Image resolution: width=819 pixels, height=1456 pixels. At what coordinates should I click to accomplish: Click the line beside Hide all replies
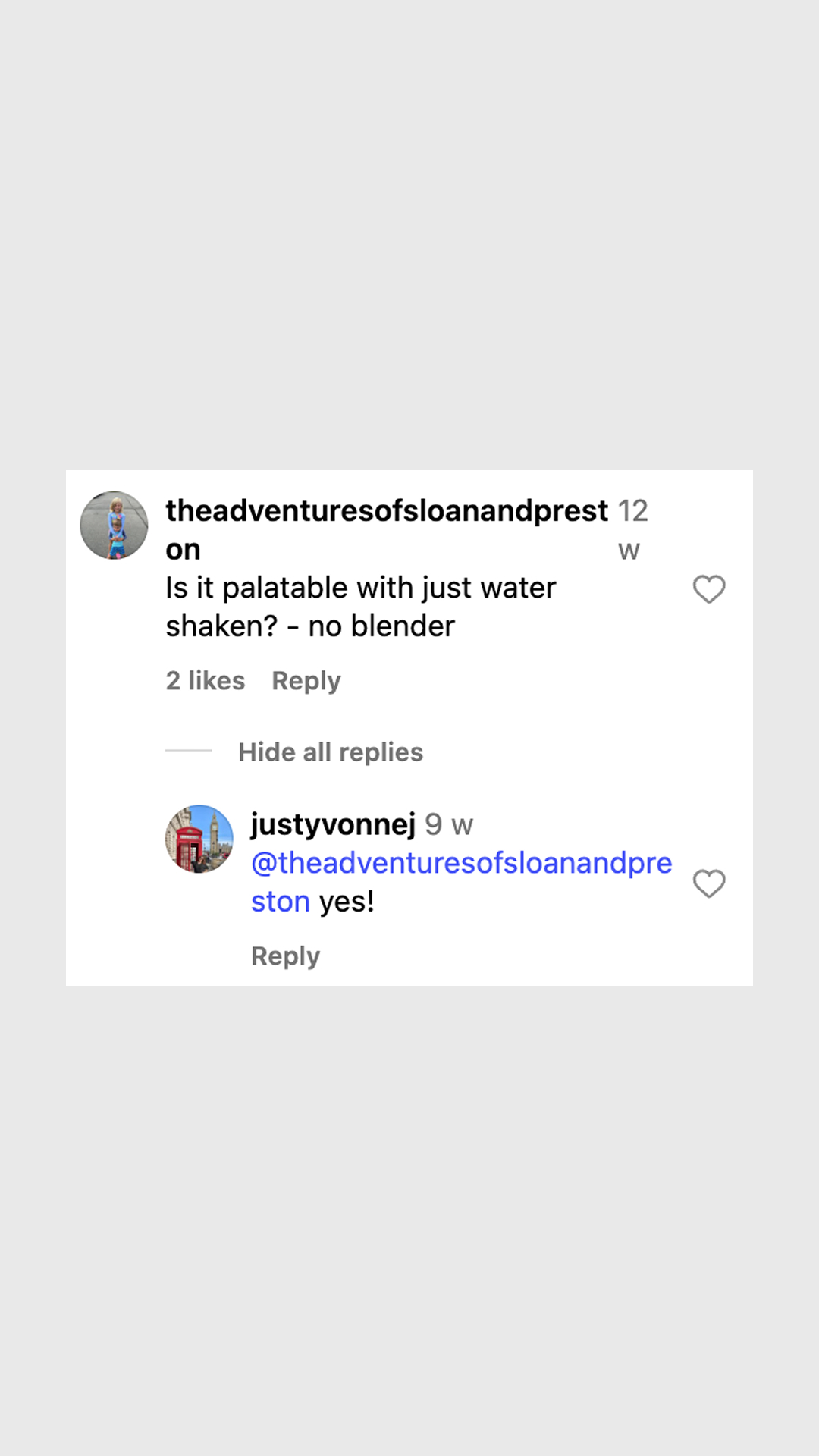point(189,751)
